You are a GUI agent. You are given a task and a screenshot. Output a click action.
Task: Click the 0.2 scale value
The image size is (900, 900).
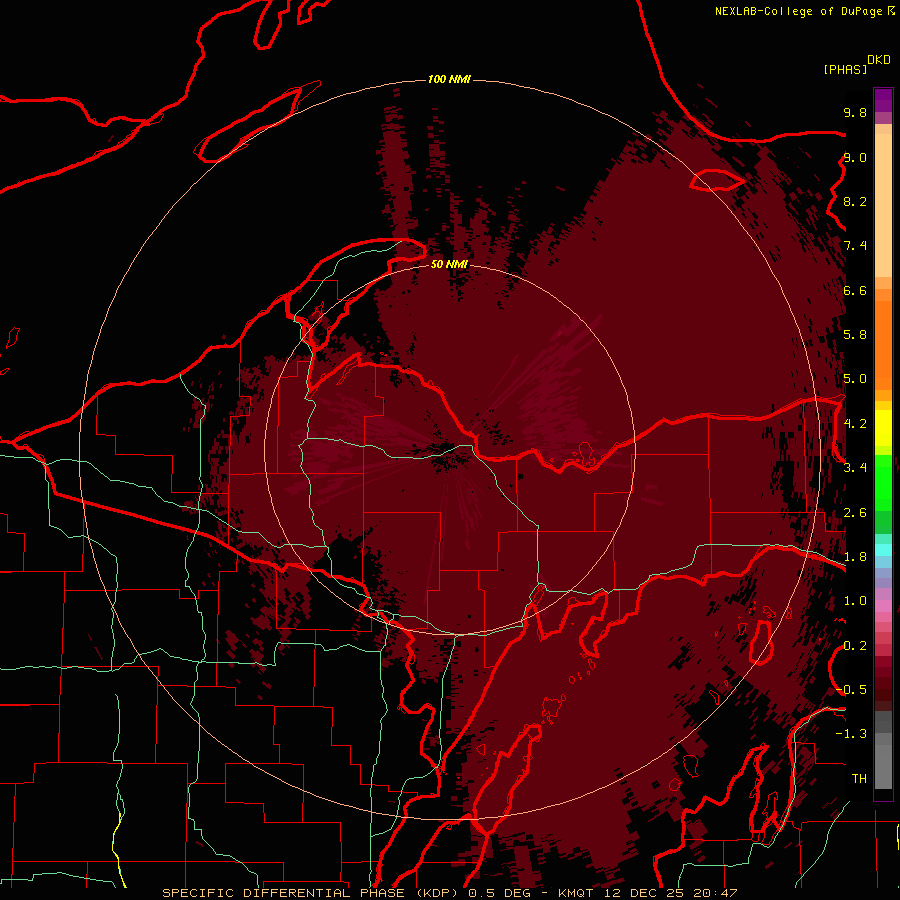point(855,646)
